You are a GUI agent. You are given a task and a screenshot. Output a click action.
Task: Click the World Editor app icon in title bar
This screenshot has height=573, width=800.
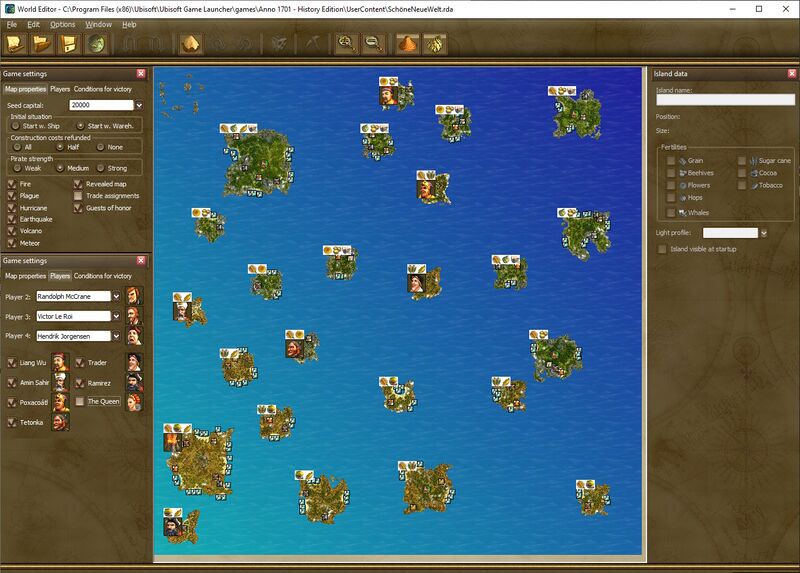pyautogui.click(x=9, y=9)
